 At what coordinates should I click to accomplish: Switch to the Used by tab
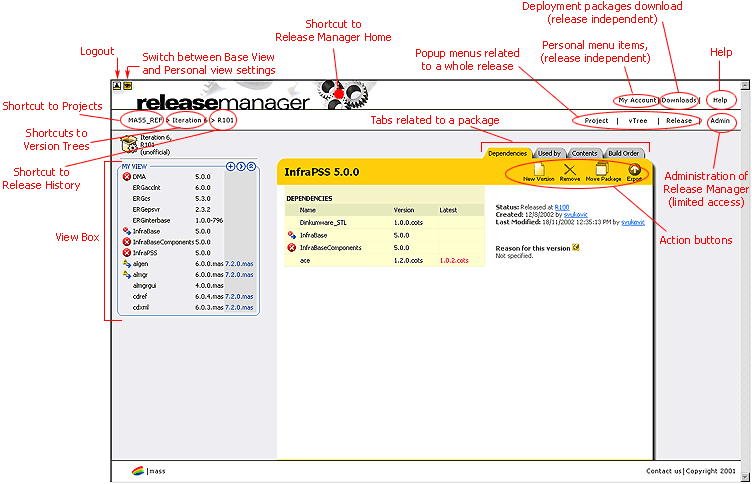[x=549, y=153]
